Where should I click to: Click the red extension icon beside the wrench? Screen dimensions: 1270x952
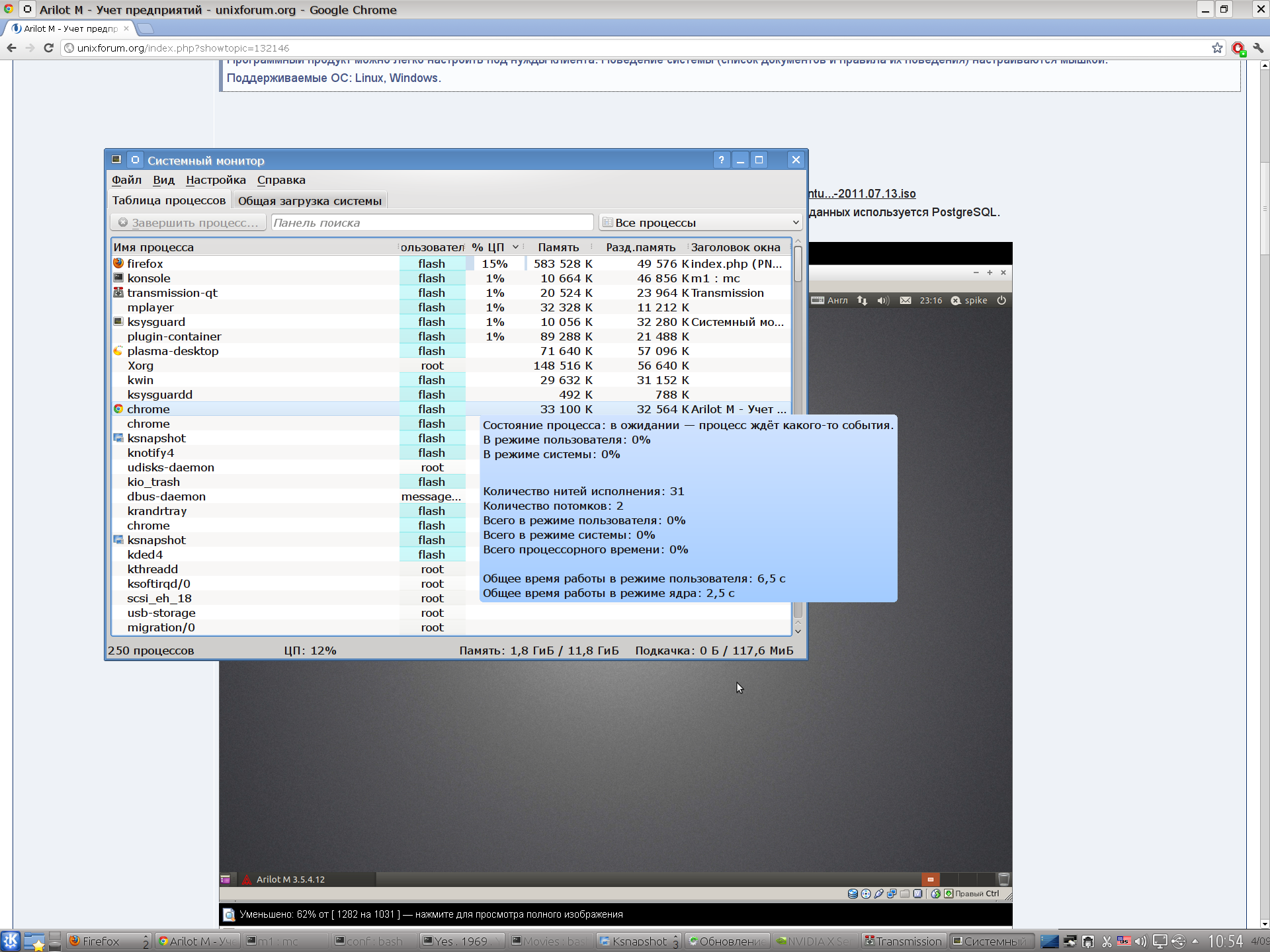1238,48
